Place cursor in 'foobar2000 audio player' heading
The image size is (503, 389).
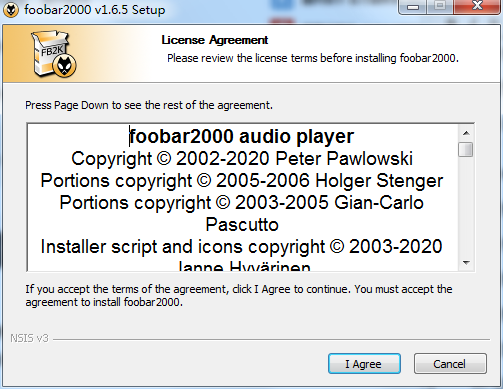coord(241,136)
